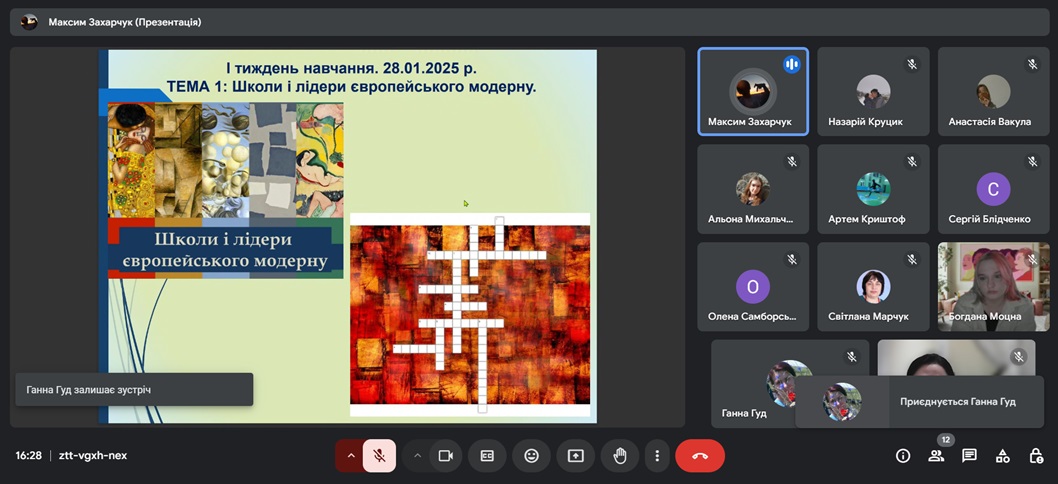Select Світлана Марчук participant tile
This screenshot has width=1058, height=484.
pyautogui.click(x=873, y=286)
